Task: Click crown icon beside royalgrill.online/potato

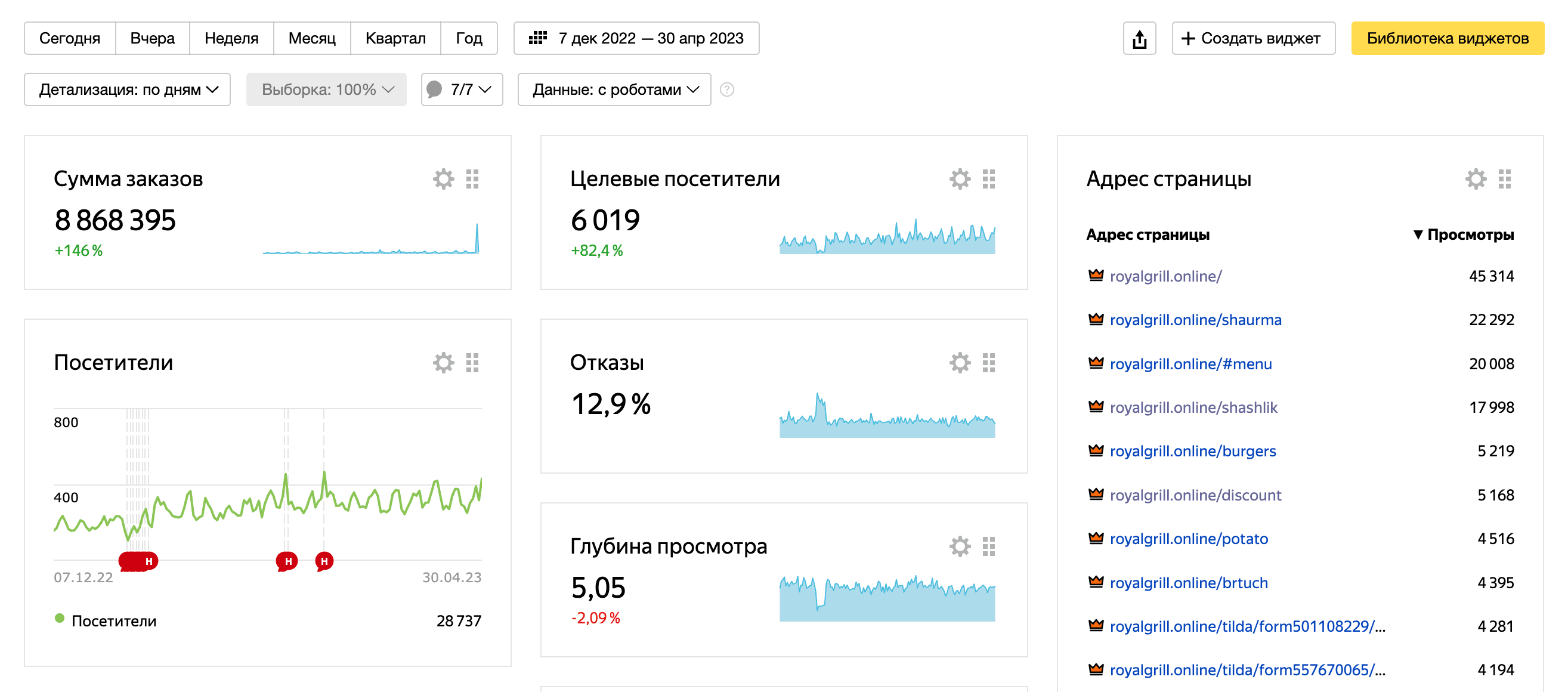Action: tap(1096, 538)
